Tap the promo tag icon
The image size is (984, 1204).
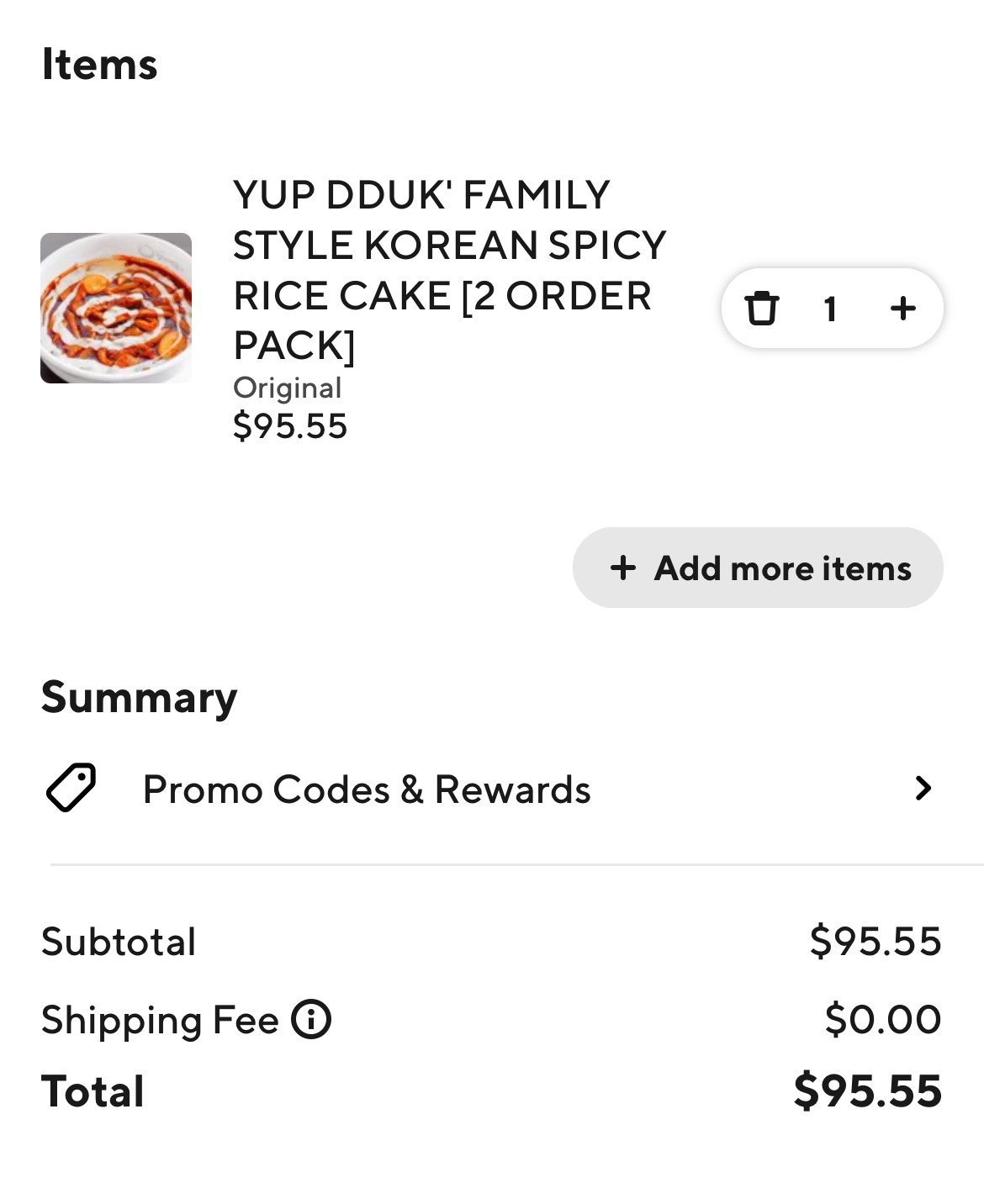71,788
